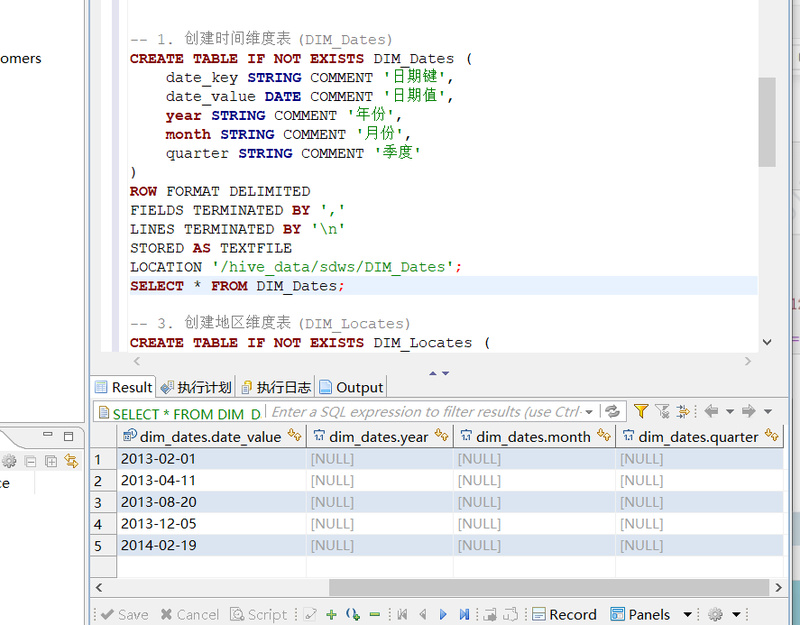Click the Save button
The width and height of the screenshot is (800, 625).
pos(125,614)
